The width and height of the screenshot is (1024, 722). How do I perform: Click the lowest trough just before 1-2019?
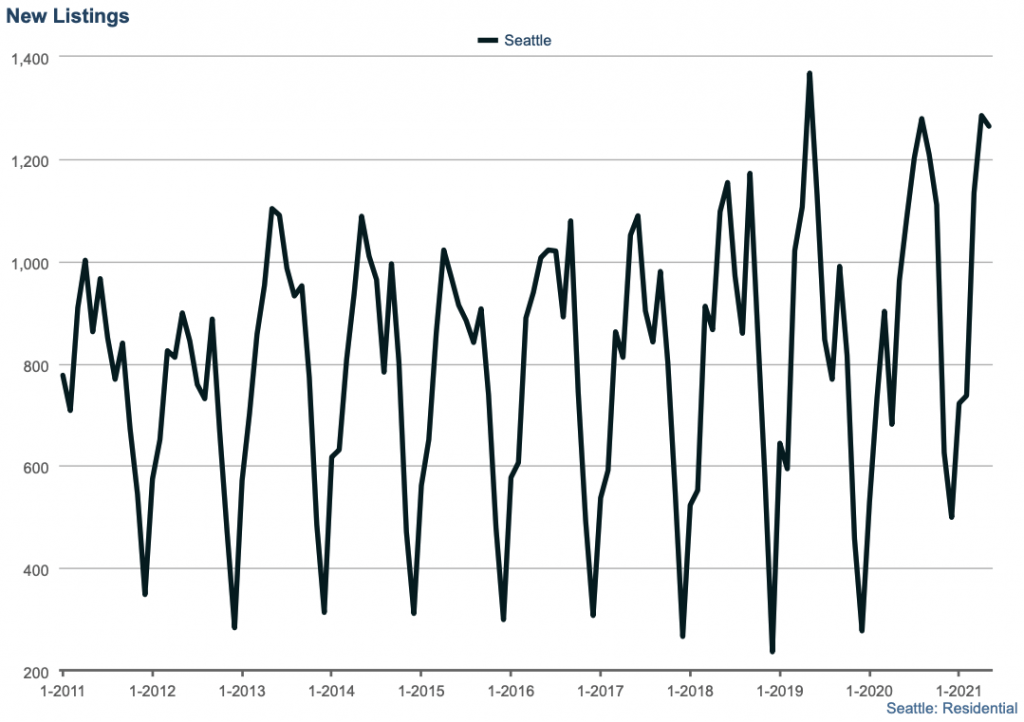[772, 652]
